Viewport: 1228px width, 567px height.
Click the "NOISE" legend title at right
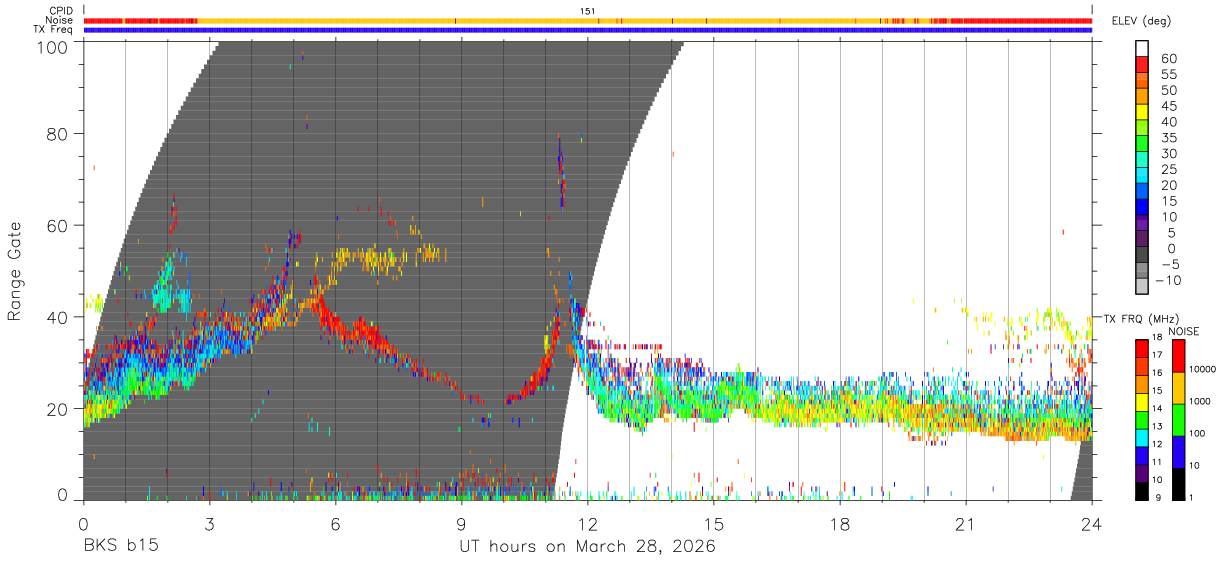(1183, 331)
